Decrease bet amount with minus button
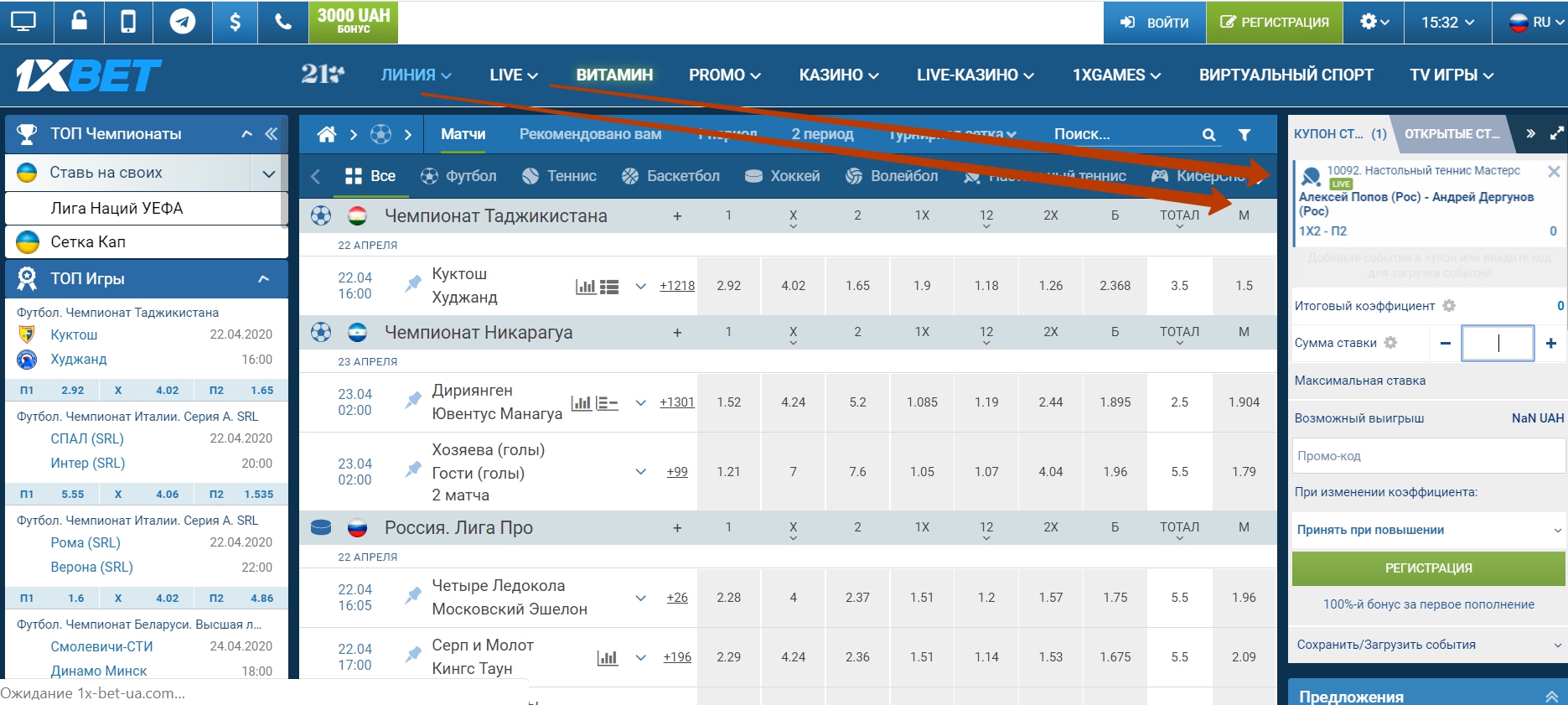Image resolution: width=1568 pixels, height=705 pixels. tap(1446, 343)
